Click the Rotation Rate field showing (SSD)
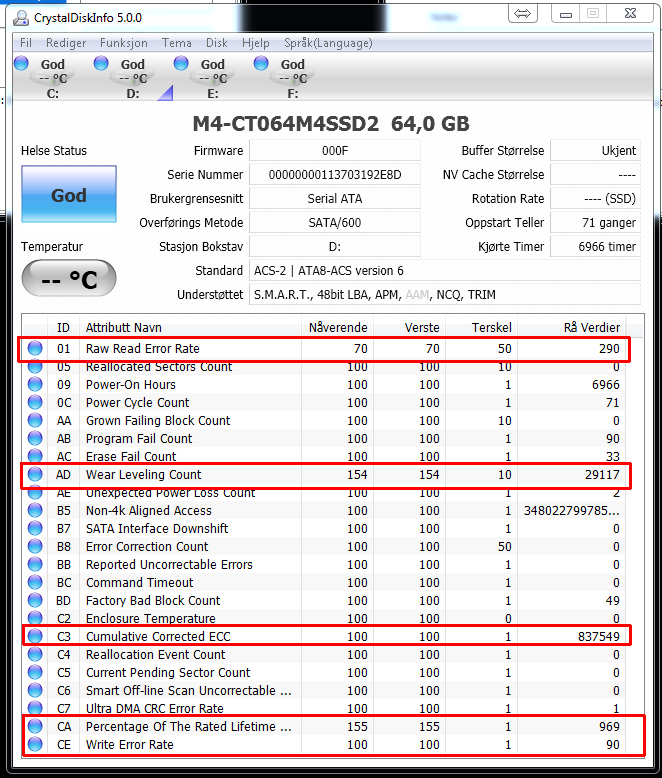 596,198
